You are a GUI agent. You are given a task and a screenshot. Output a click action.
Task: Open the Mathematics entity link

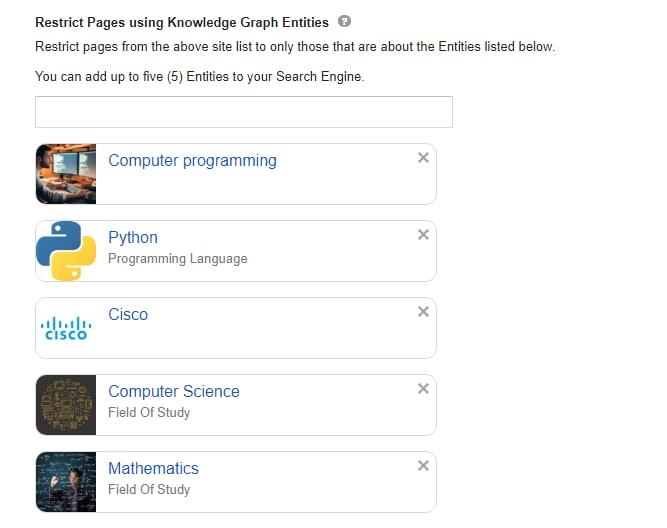pyautogui.click(x=153, y=468)
